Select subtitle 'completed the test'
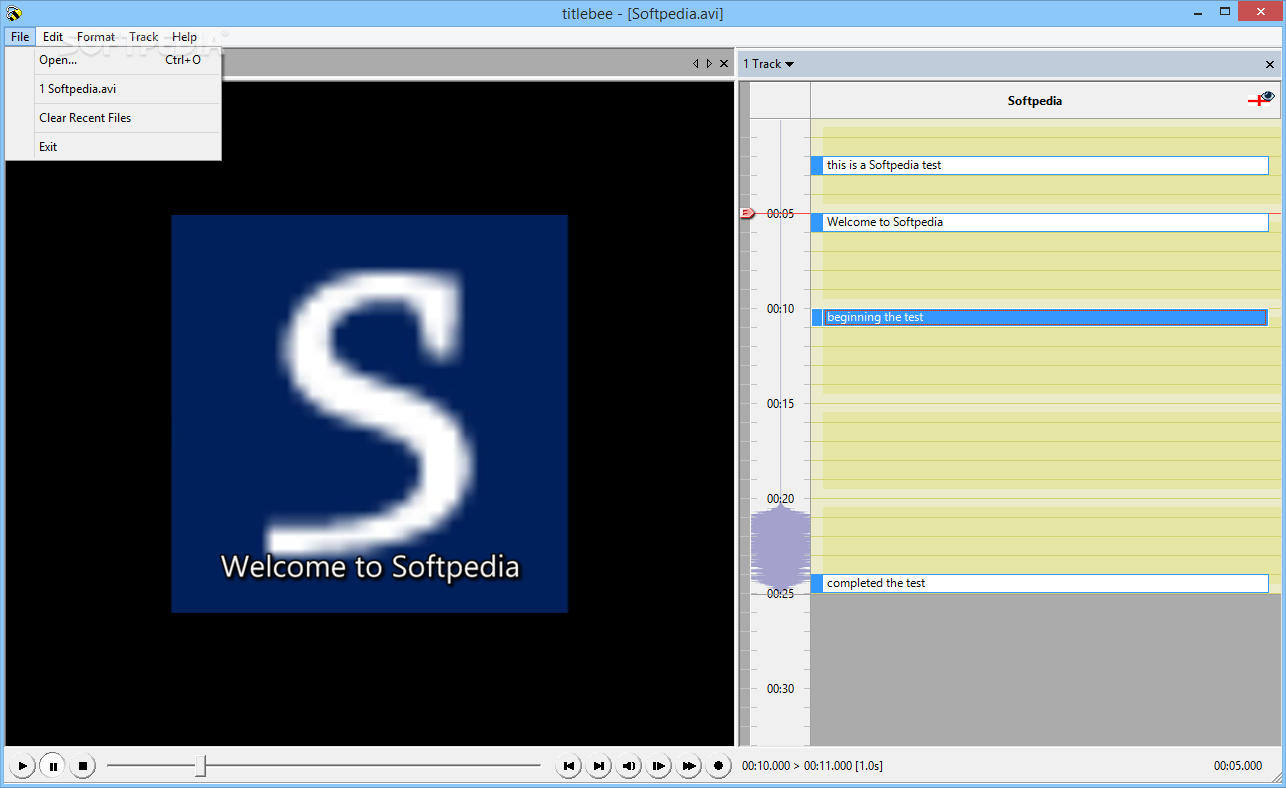1286x788 pixels. click(1040, 583)
